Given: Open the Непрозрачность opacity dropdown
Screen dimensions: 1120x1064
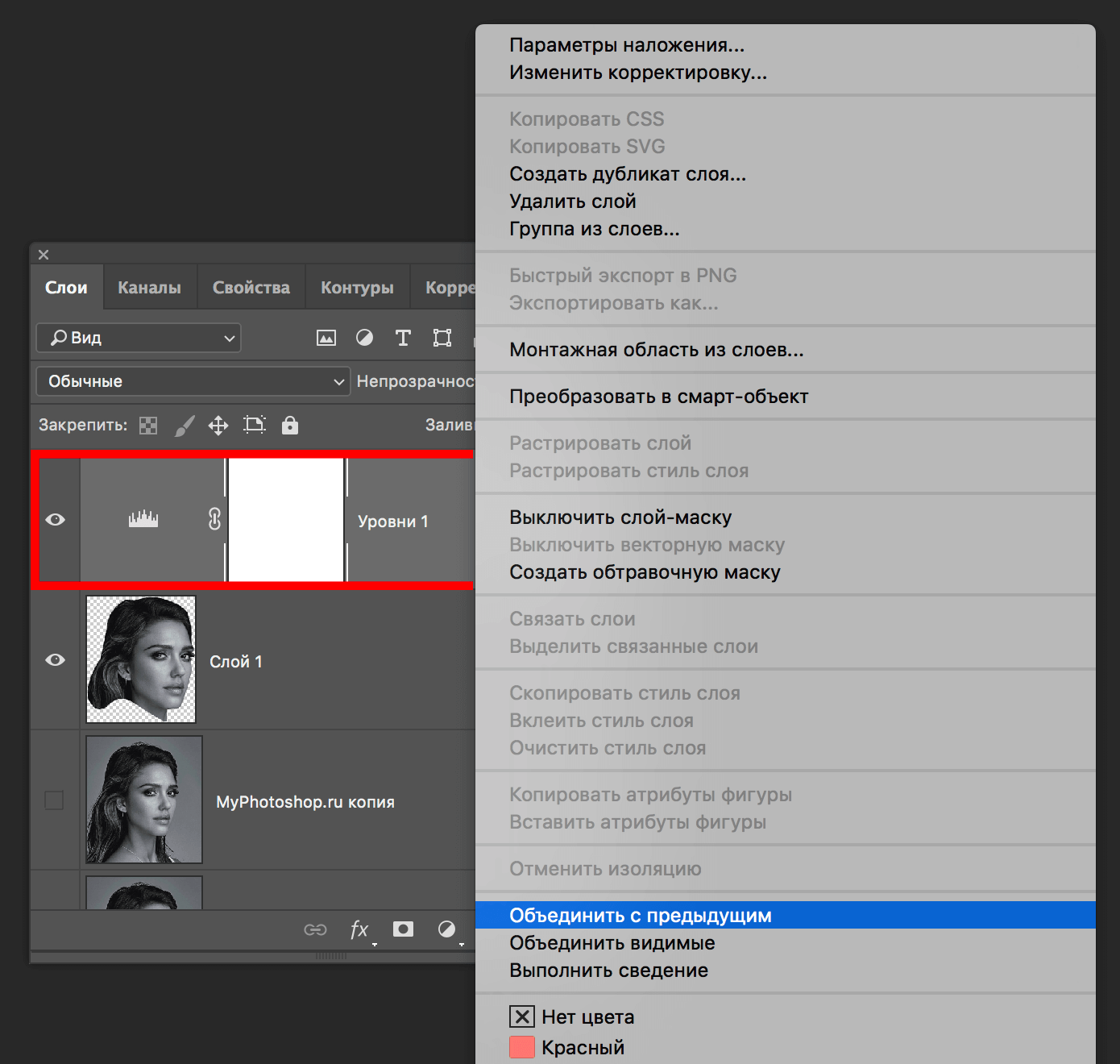Looking at the screenshot, I should pos(419,380).
